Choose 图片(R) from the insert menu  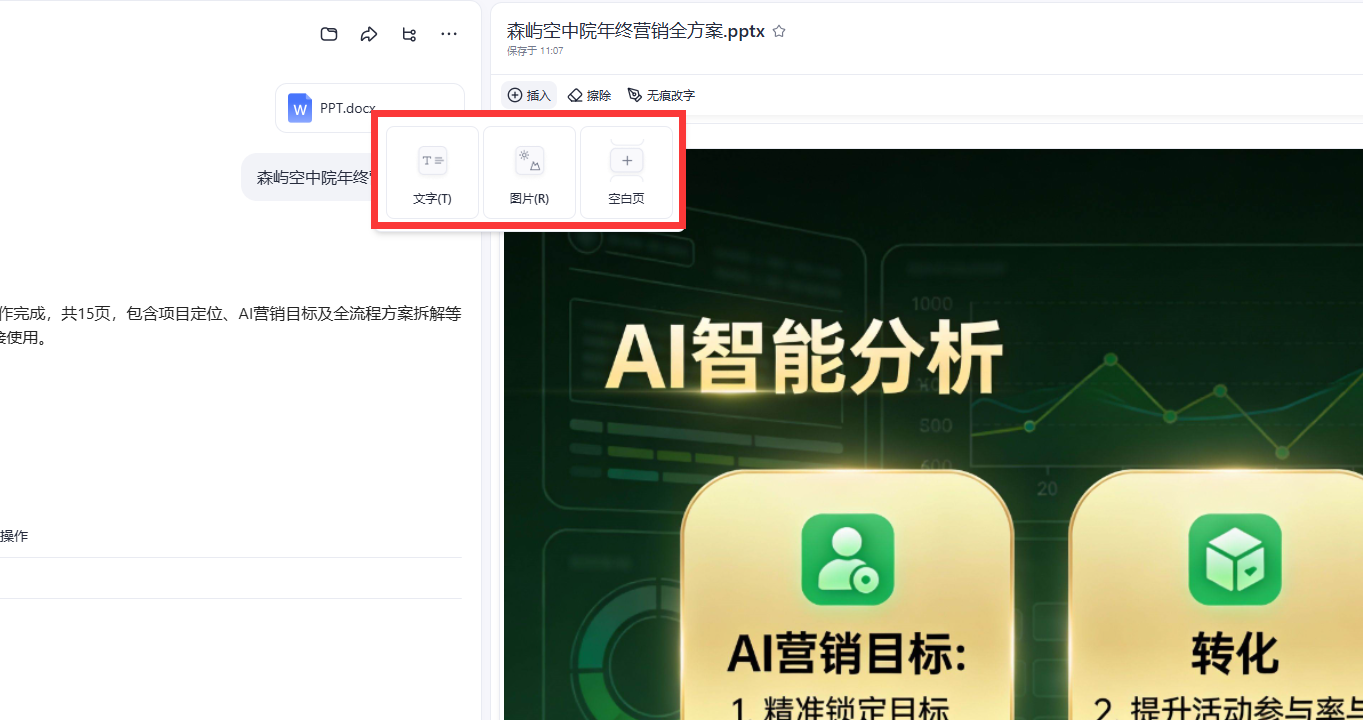(x=529, y=173)
